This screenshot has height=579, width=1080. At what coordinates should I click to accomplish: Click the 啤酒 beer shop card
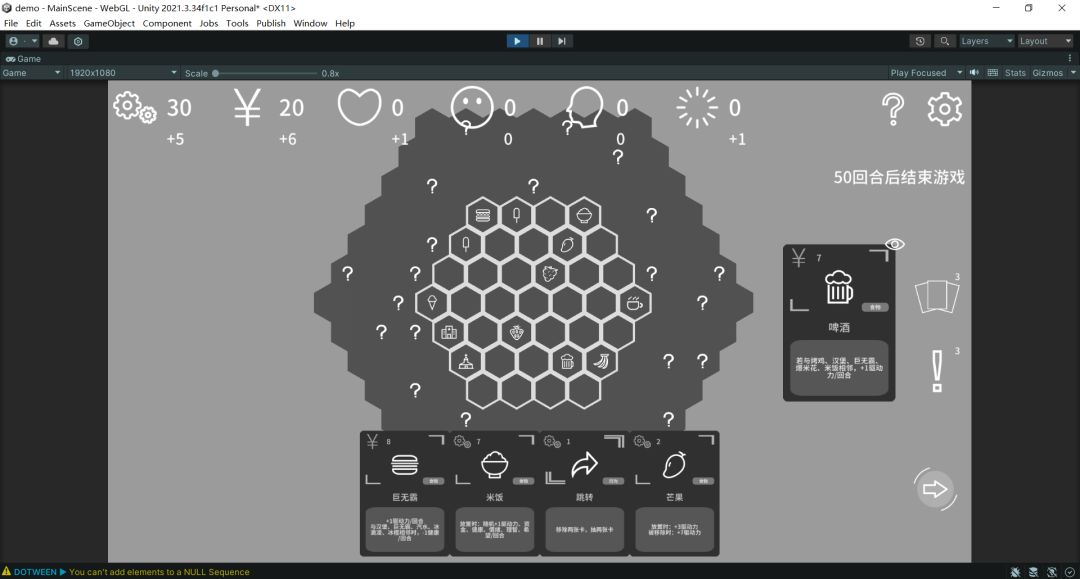pyautogui.click(x=839, y=323)
